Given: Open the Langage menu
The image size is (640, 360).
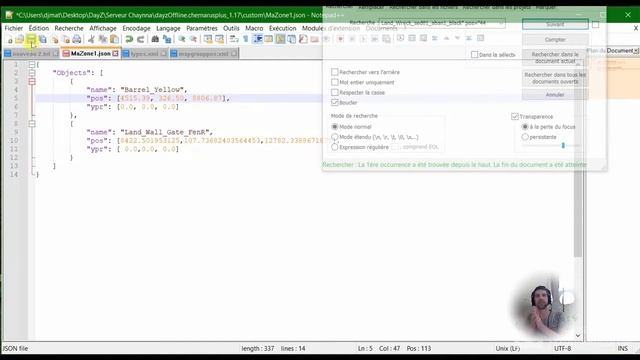Looking at the screenshot, I should pos(168,28).
